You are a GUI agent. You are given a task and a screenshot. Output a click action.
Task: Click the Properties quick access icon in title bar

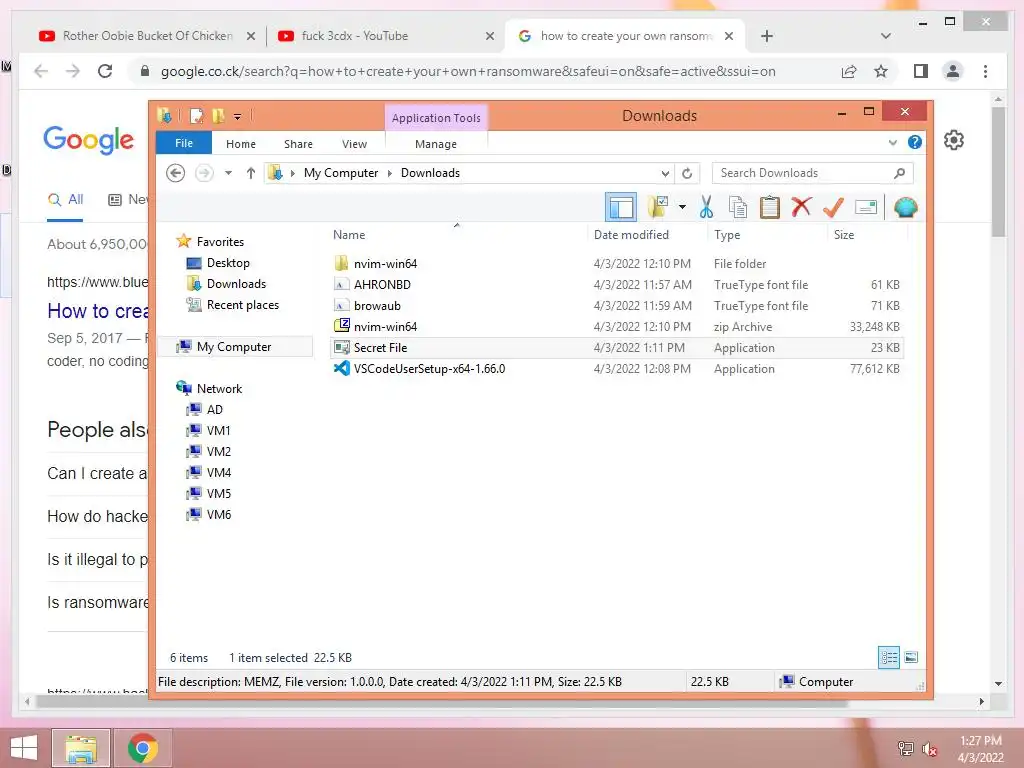point(196,116)
